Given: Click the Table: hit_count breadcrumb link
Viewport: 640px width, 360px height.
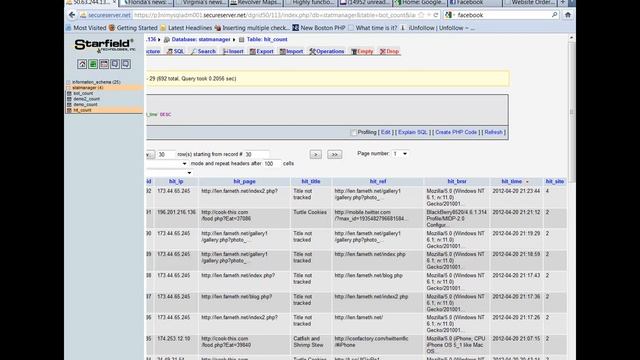Looking at the screenshot, I should click(267, 40).
